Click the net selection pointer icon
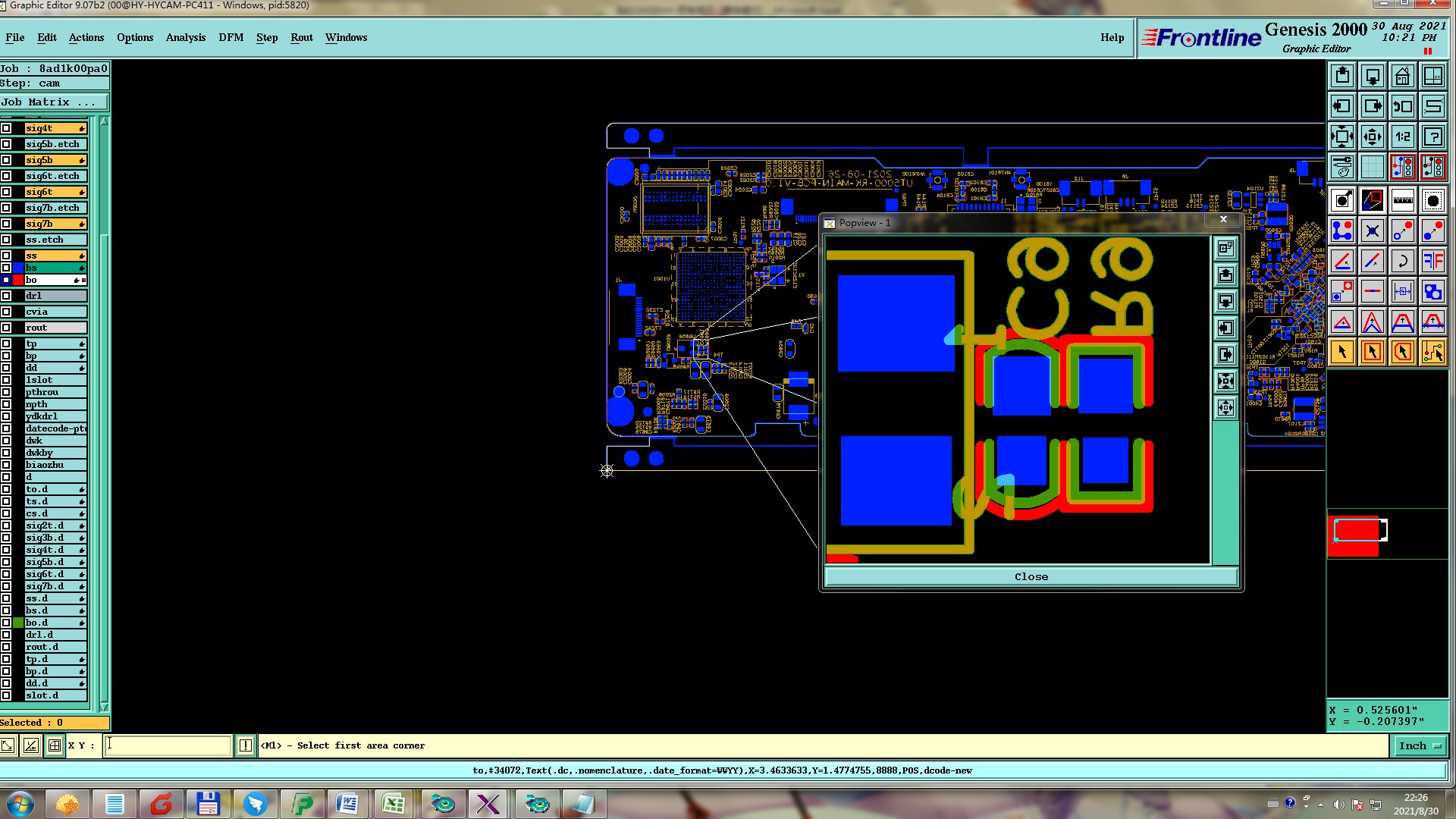 pos(1432,352)
